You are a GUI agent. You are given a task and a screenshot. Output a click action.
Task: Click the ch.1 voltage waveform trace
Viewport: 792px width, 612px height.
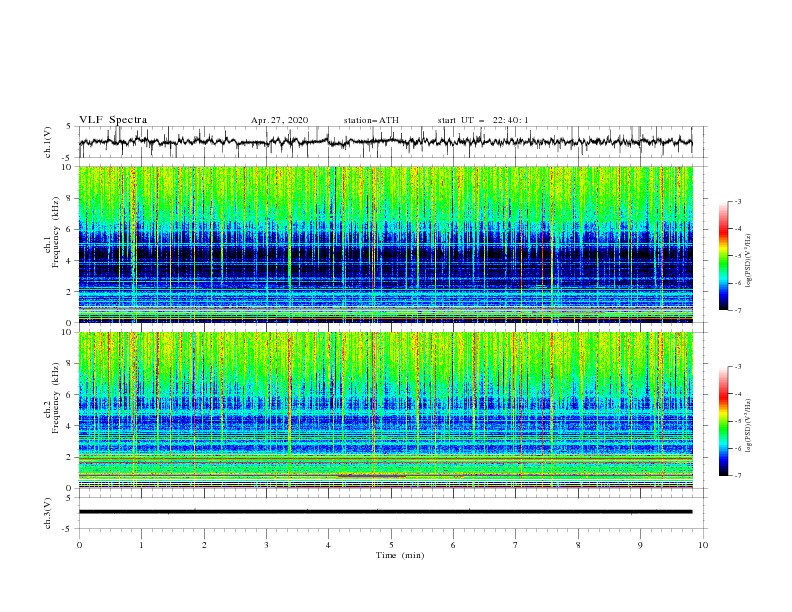[385, 142]
